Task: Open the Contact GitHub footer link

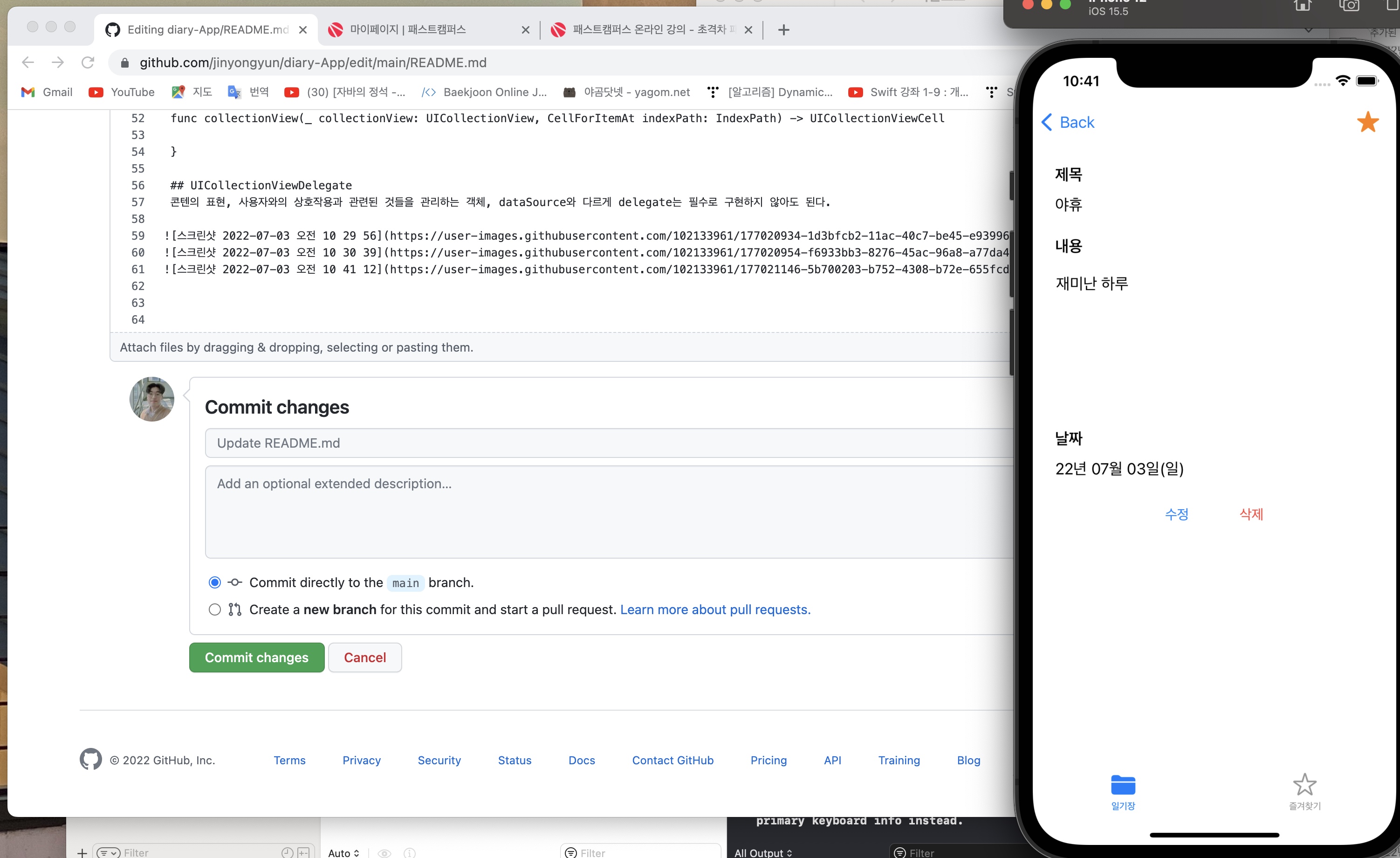Action: coord(673,760)
